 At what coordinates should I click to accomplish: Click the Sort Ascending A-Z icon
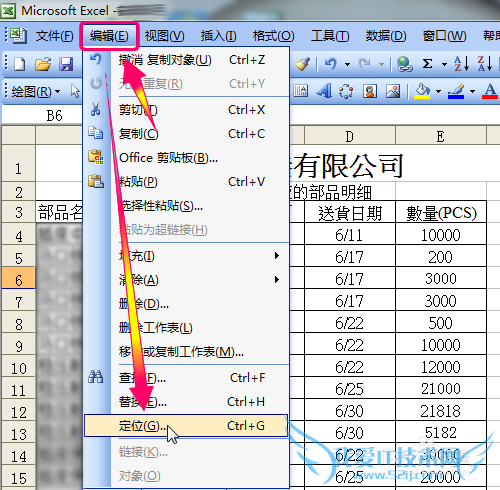pos(462,63)
